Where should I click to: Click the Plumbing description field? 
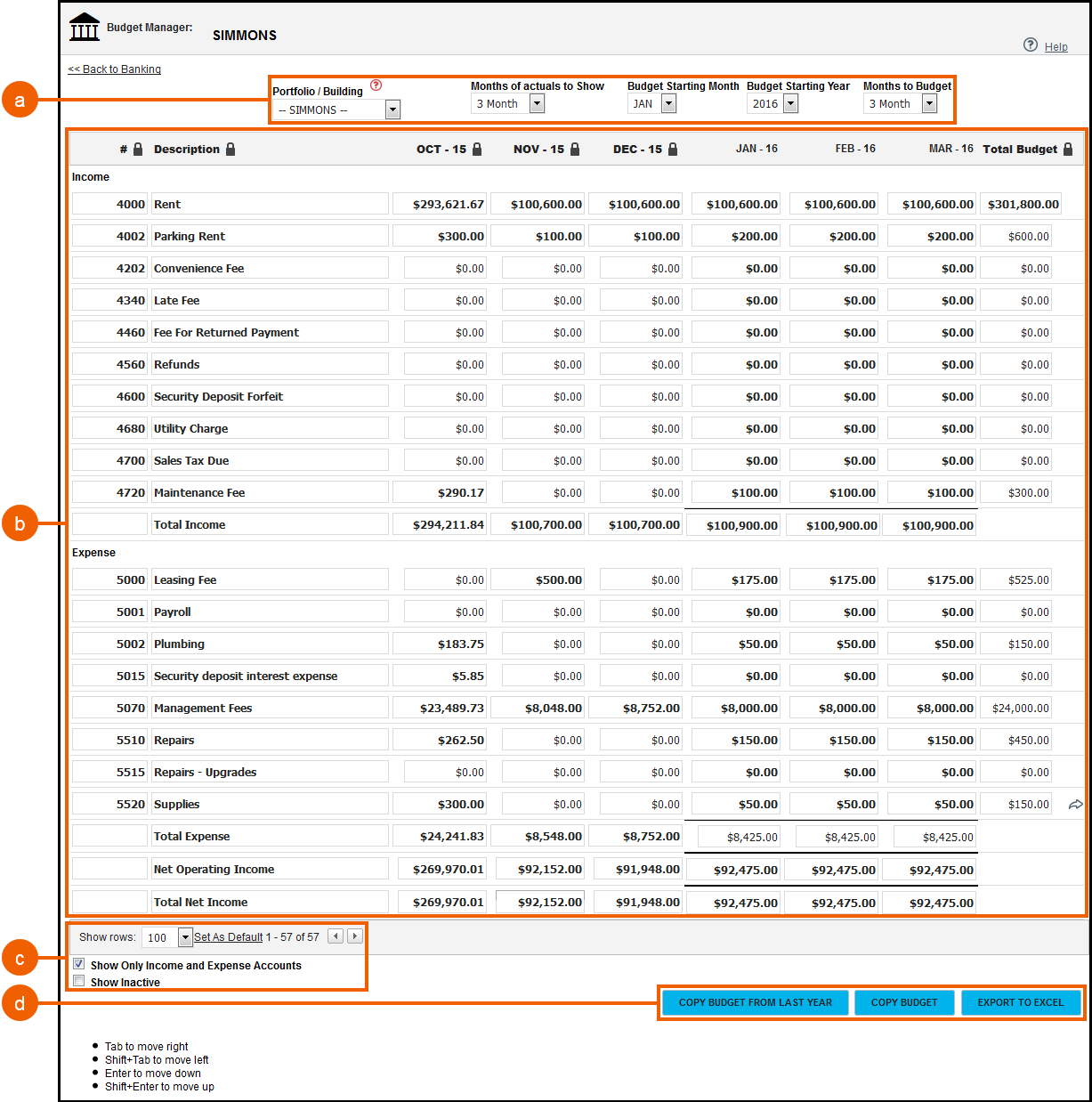(270, 644)
